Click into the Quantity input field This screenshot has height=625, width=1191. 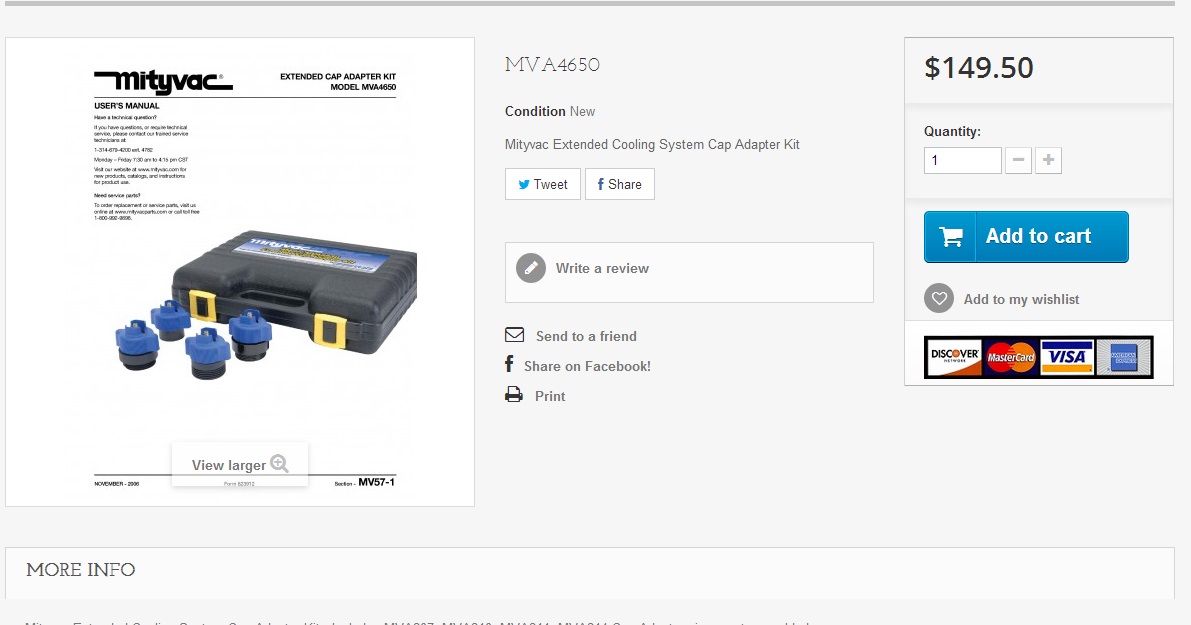(x=962, y=160)
